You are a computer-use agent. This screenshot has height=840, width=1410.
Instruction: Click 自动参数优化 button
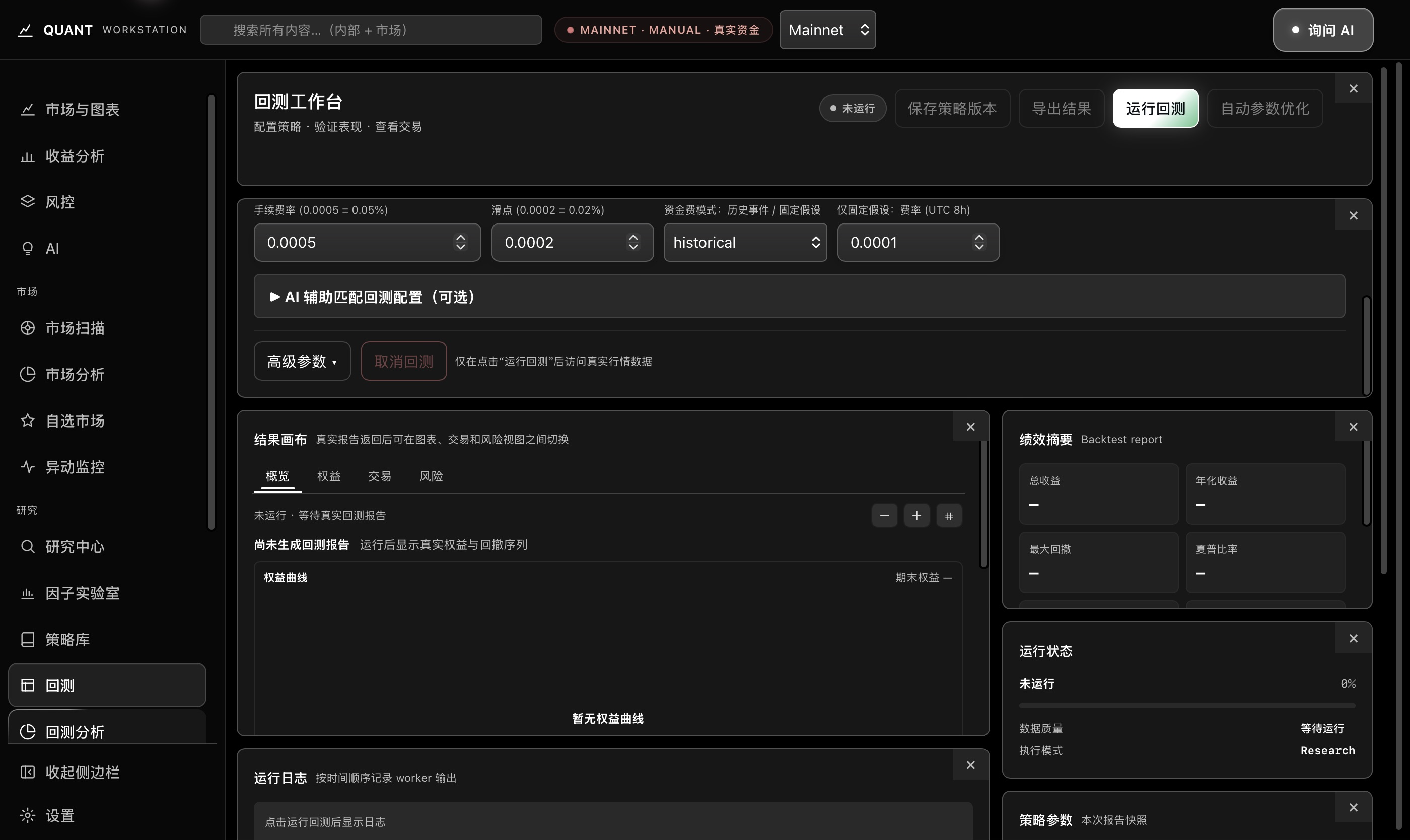pos(1264,108)
